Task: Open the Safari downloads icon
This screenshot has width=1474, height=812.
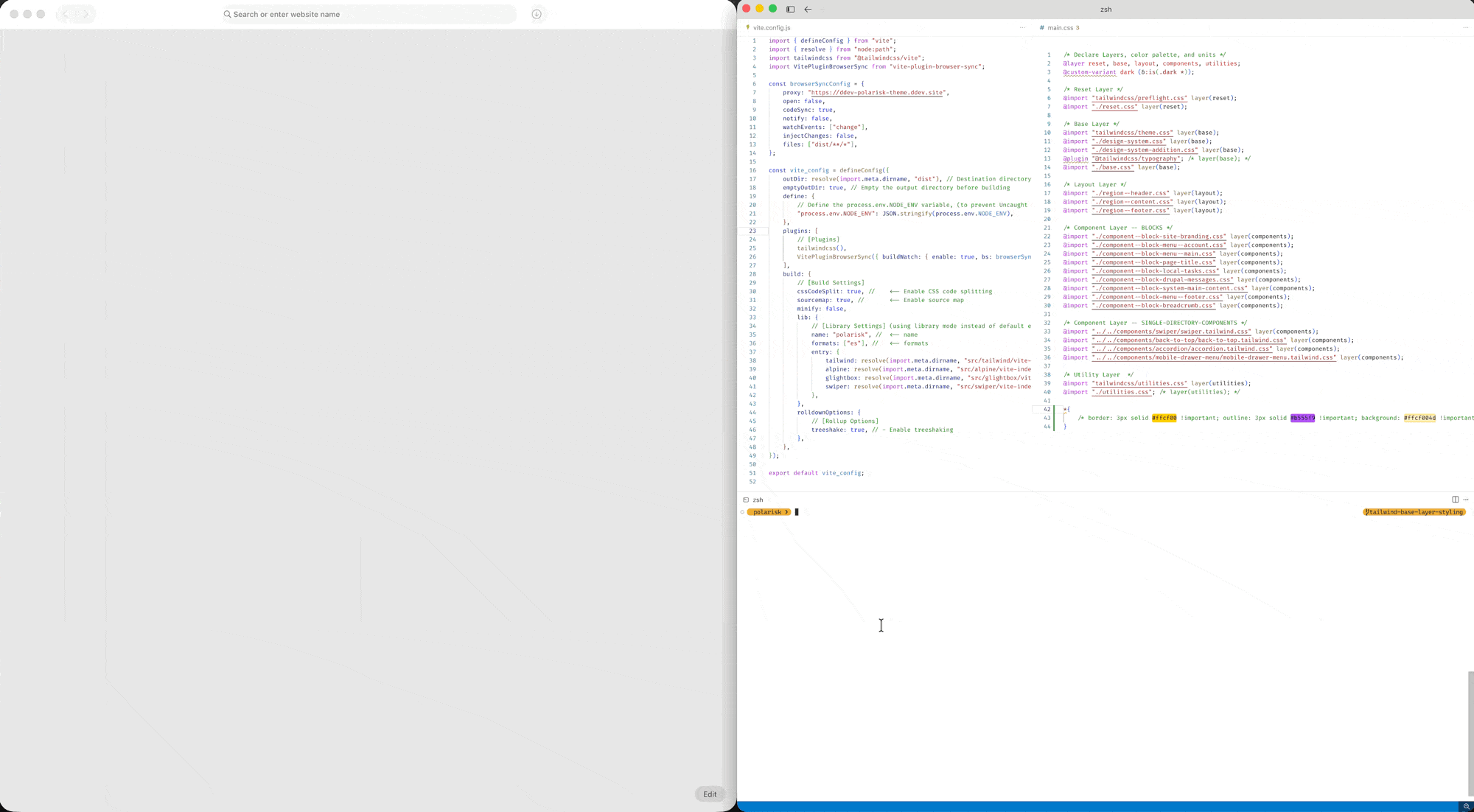Action: point(537,14)
